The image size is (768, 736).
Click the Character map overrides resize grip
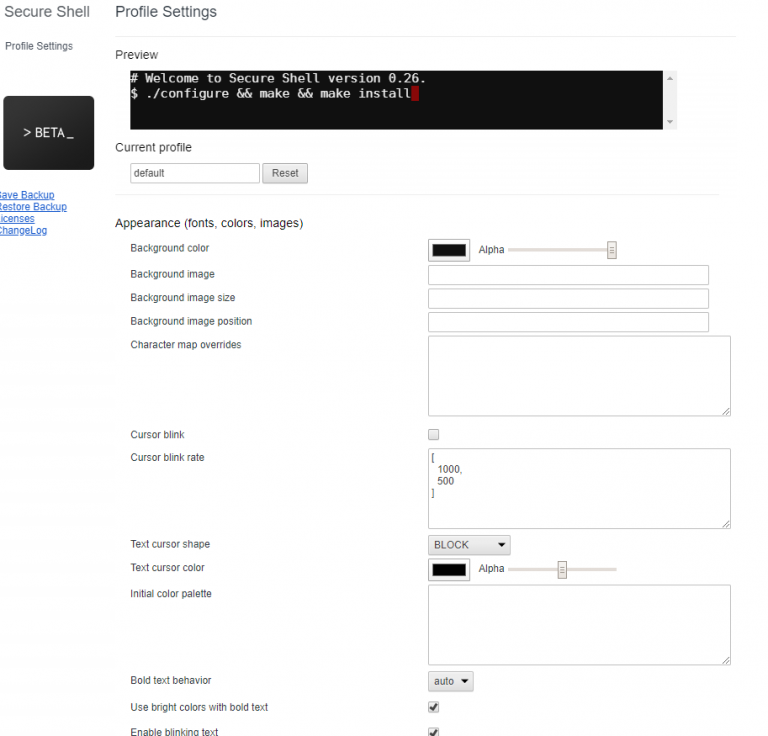(726, 411)
